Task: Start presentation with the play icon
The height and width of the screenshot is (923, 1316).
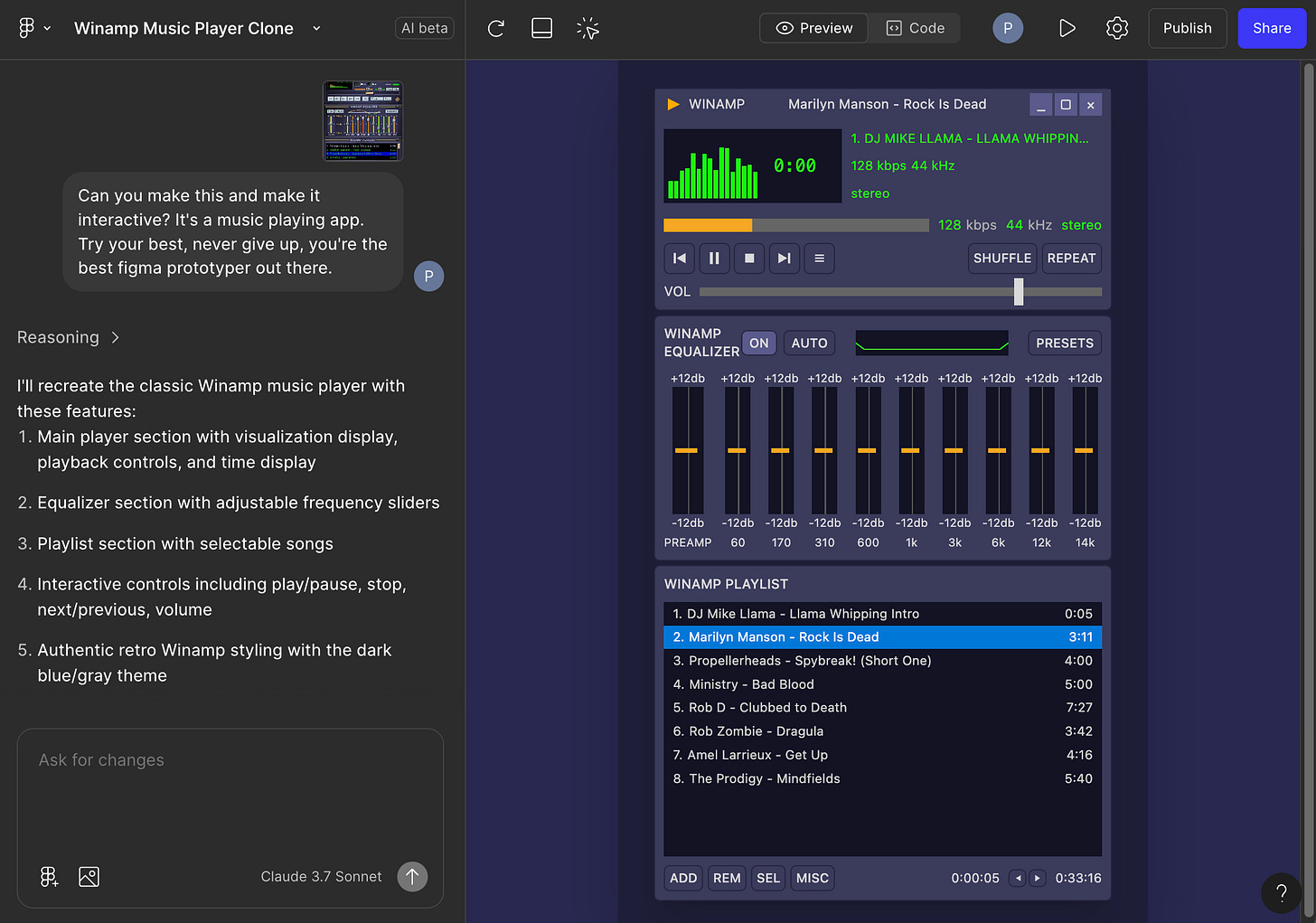Action: click(1067, 28)
